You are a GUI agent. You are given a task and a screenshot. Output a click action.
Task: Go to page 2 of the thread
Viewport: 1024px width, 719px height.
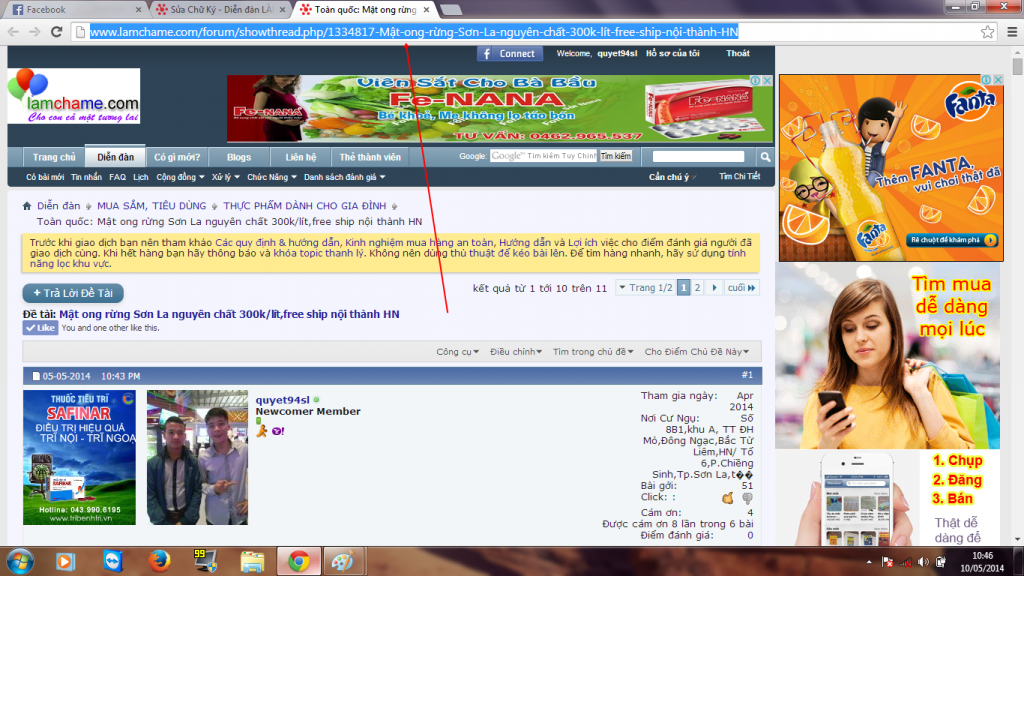[698, 288]
